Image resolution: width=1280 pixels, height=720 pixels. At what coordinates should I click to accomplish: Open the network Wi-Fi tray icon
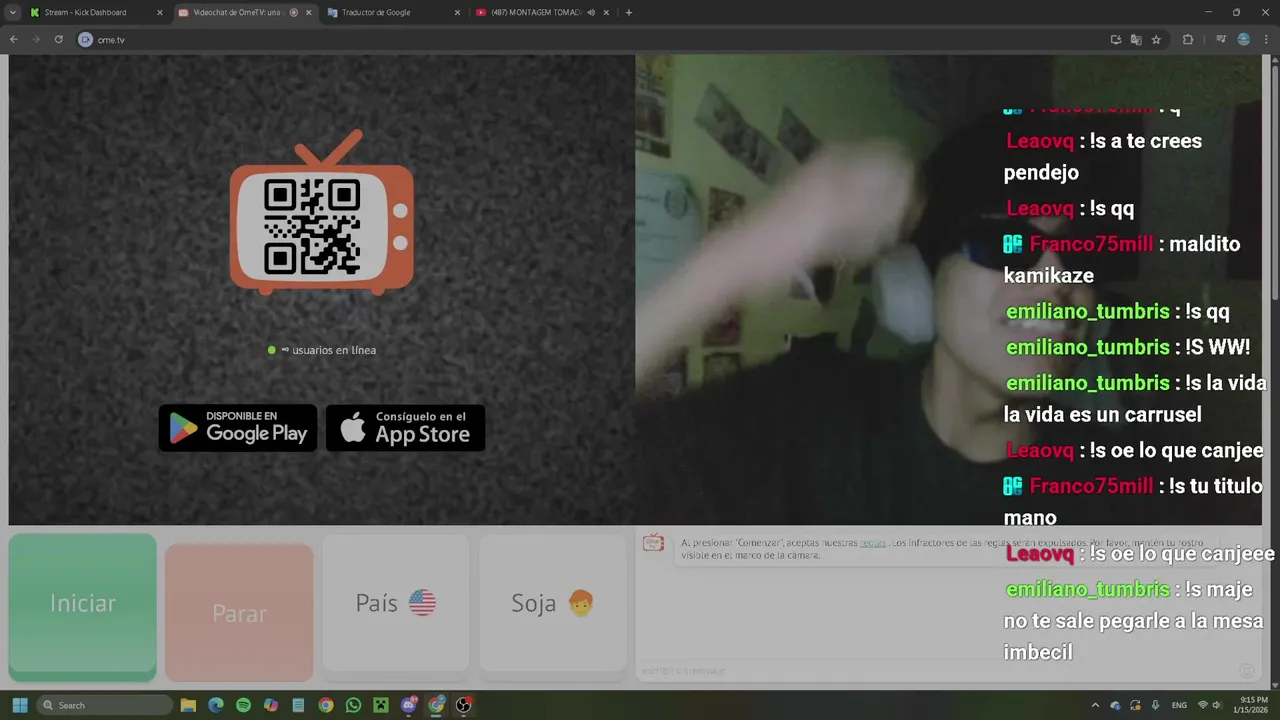pyautogui.click(x=1203, y=705)
